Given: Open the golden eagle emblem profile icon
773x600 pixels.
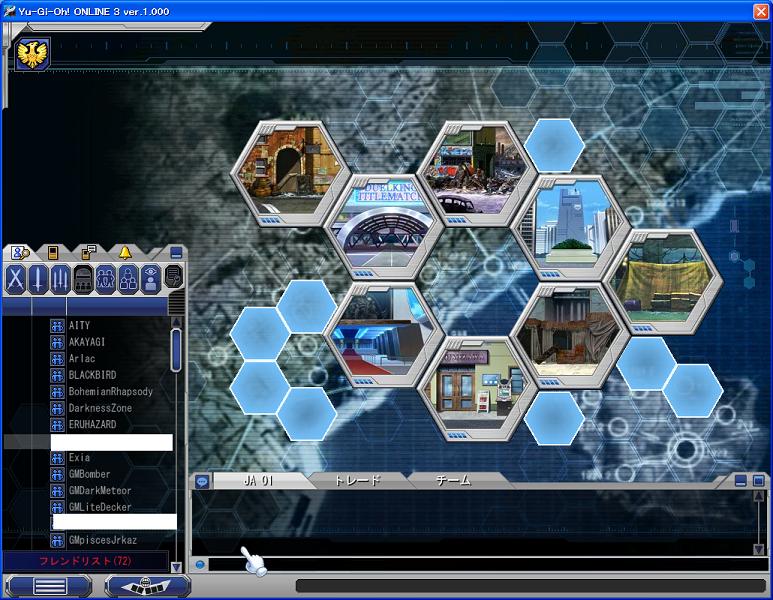Looking at the screenshot, I should coord(32,54).
